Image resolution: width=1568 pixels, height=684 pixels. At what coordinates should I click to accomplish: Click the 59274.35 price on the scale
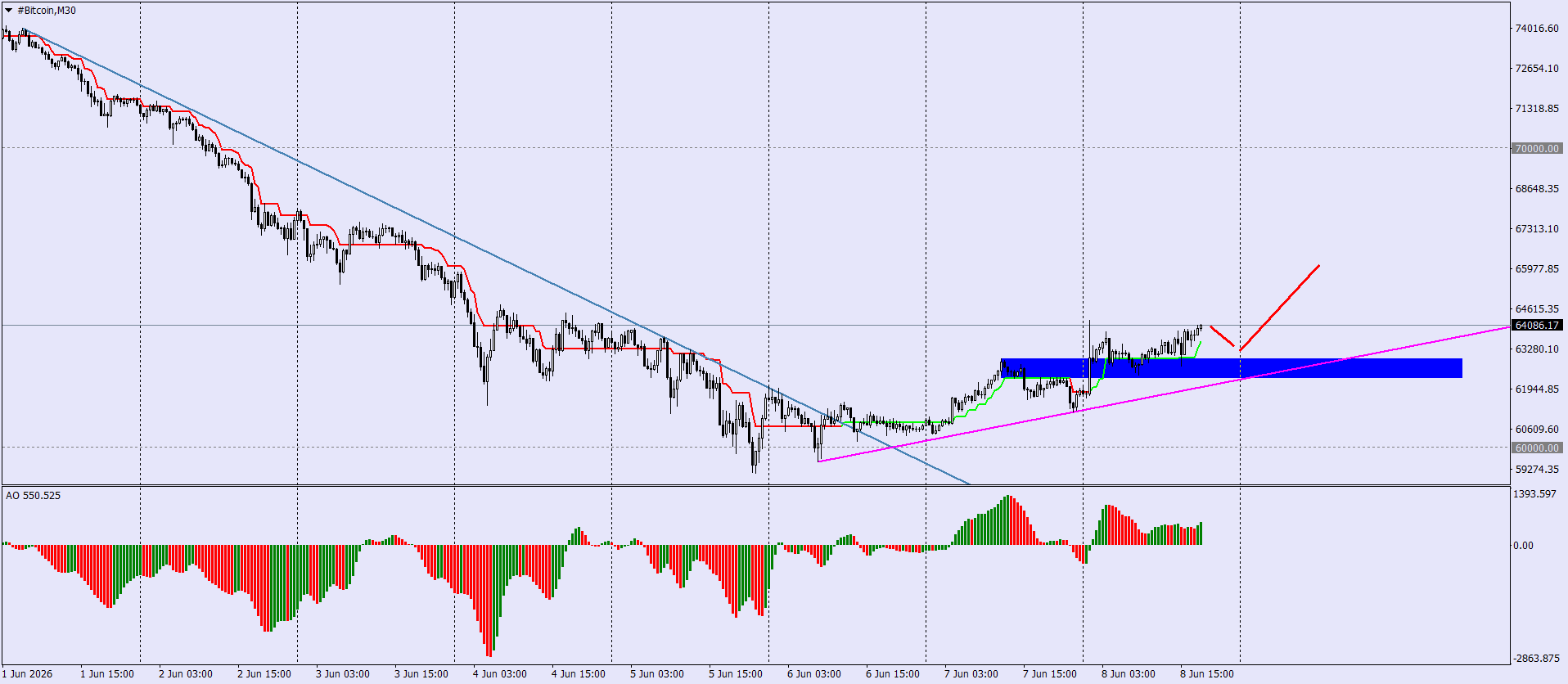click(1537, 469)
